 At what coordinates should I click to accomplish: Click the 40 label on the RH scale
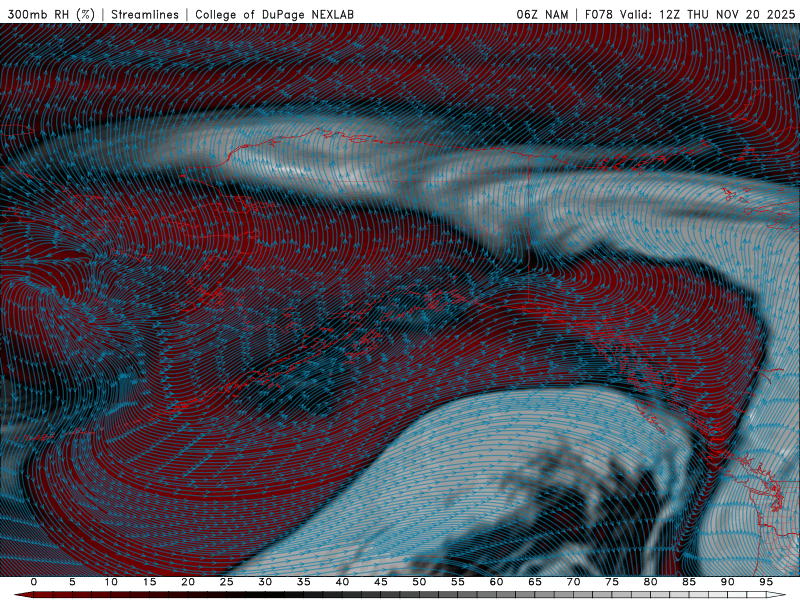click(342, 582)
